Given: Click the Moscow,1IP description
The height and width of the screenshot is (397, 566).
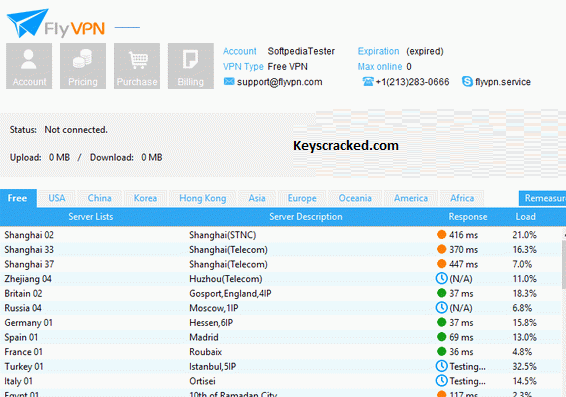Looking at the screenshot, I should [x=214, y=308].
